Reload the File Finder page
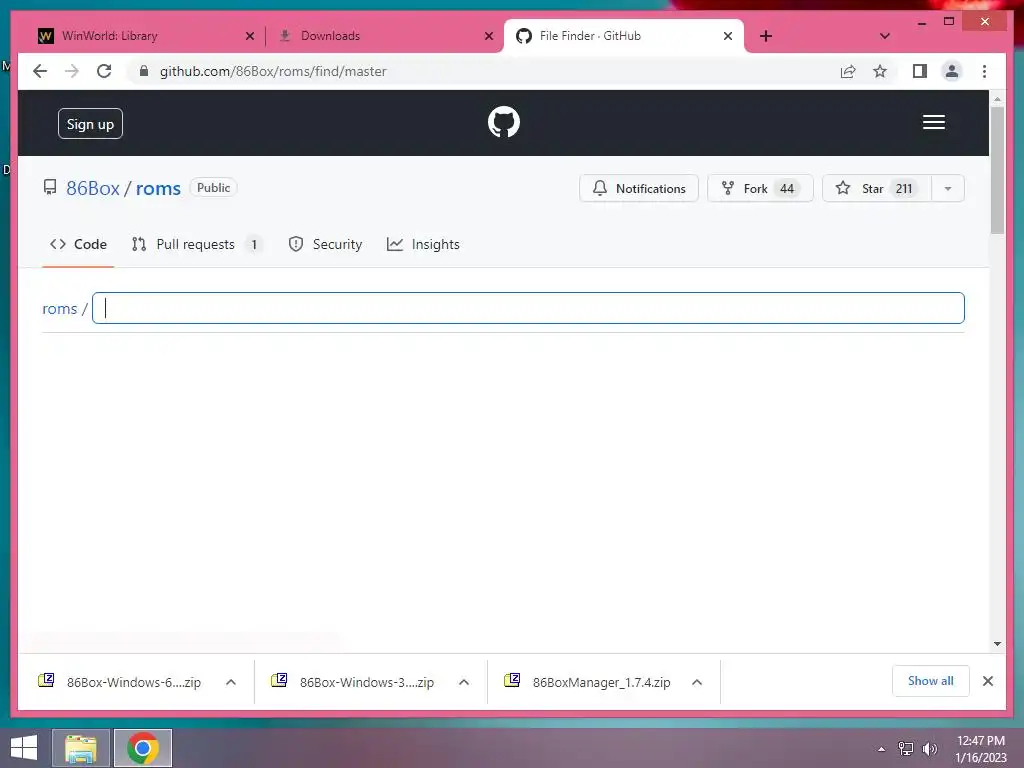 coord(104,71)
